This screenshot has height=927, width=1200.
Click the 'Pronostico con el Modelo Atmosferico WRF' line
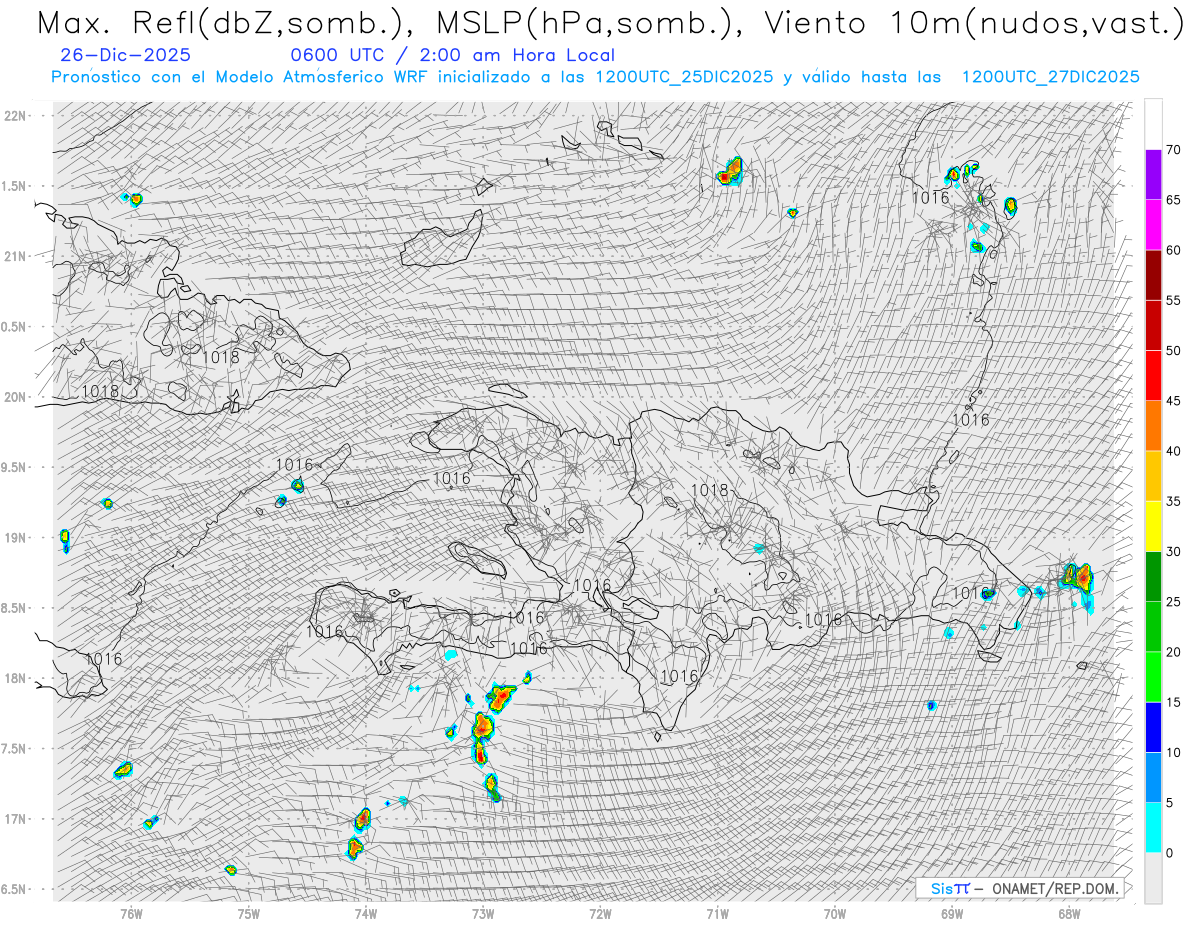(595, 77)
